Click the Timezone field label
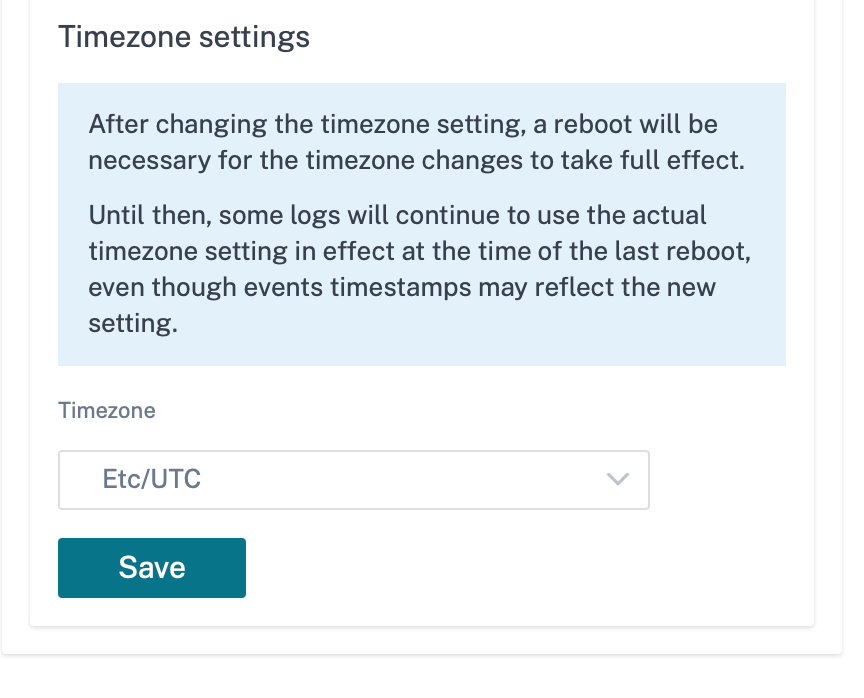The height and width of the screenshot is (698, 864). (107, 410)
